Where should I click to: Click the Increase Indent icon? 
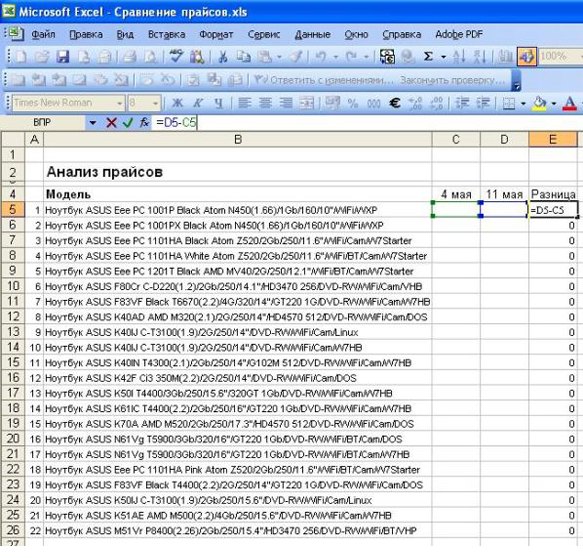click(x=483, y=103)
